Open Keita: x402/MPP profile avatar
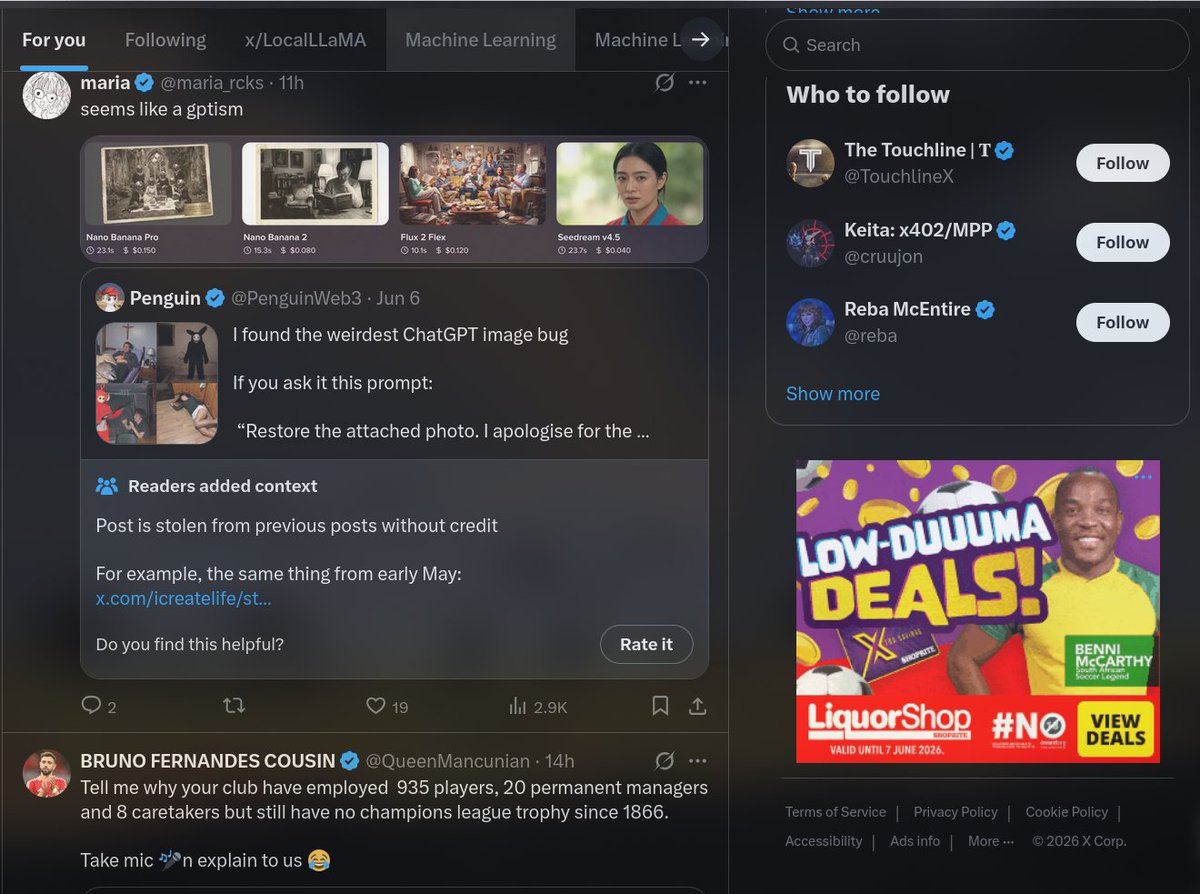Image resolution: width=1200 pixels, height=894 pixels. pyautogui.click(x=810, y=243)
